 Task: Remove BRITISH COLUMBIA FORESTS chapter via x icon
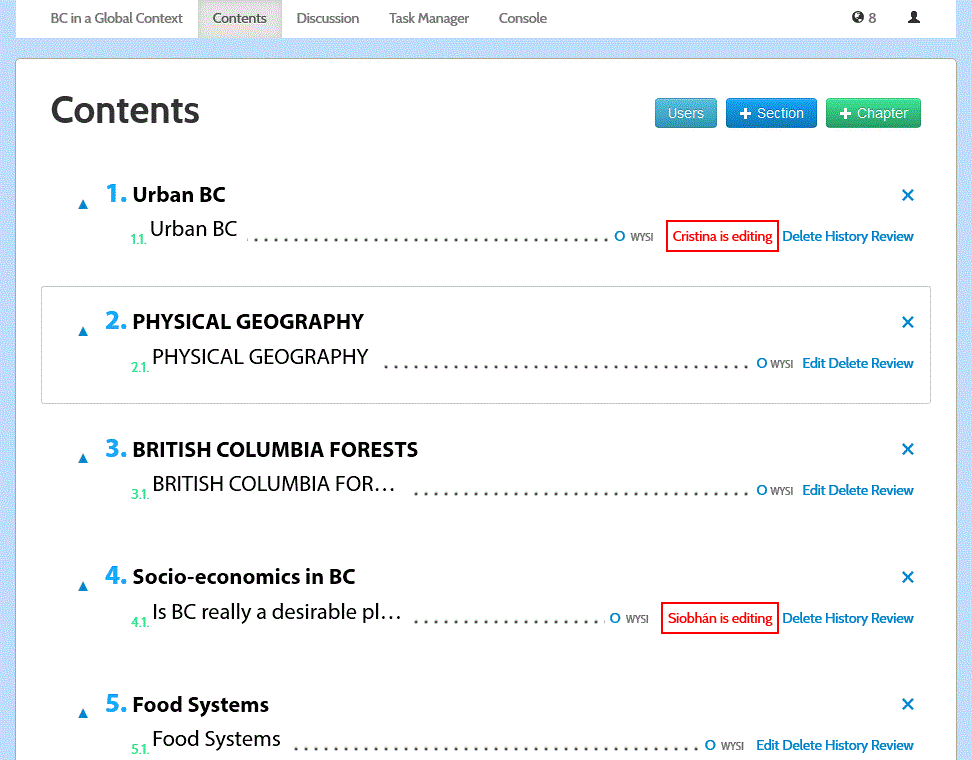[x=908, y=449]
